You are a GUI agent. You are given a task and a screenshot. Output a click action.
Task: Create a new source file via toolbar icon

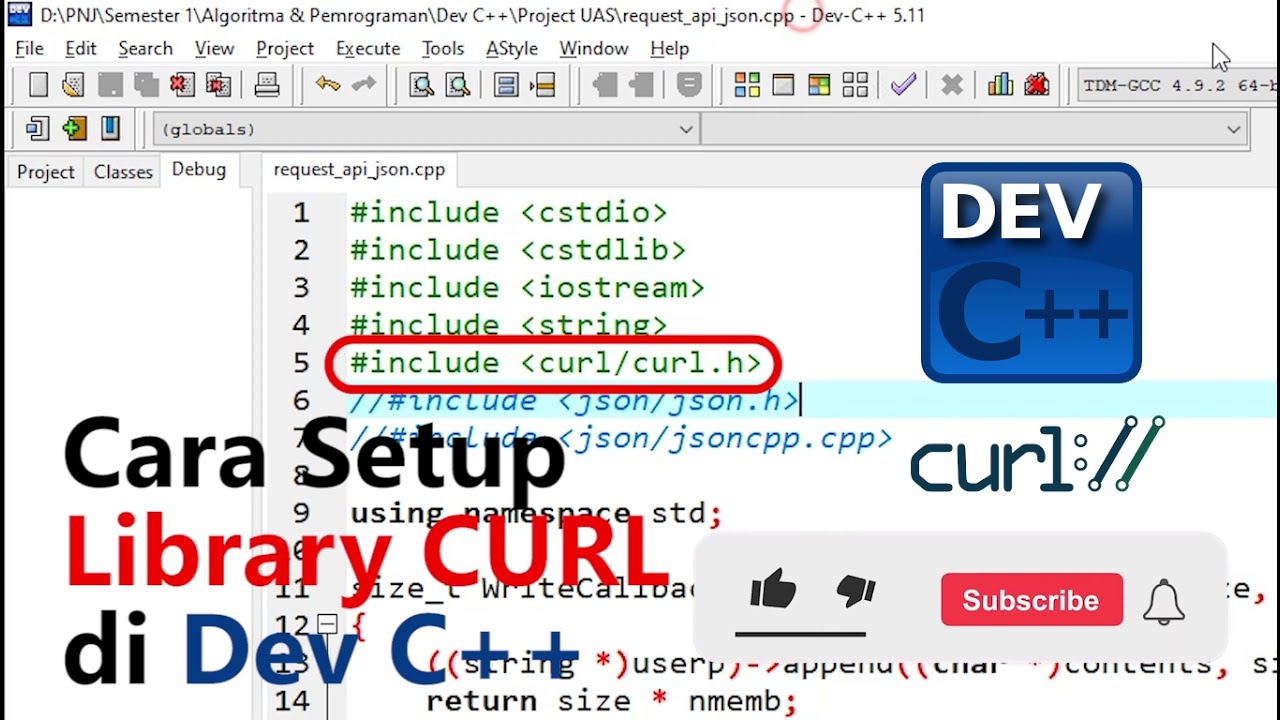tap(38, 85)
